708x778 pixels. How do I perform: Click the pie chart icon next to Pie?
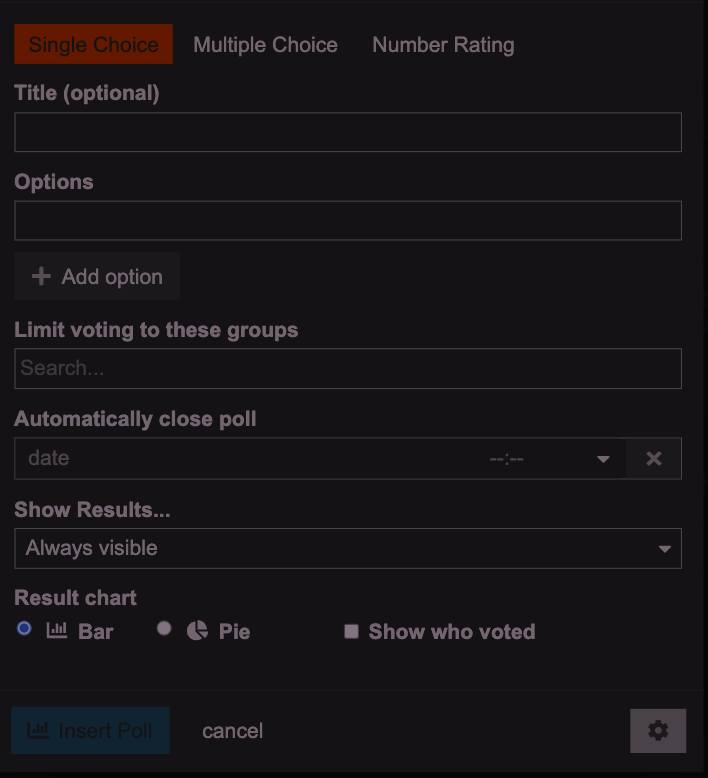pyautogui.click(x=197, y=631)
